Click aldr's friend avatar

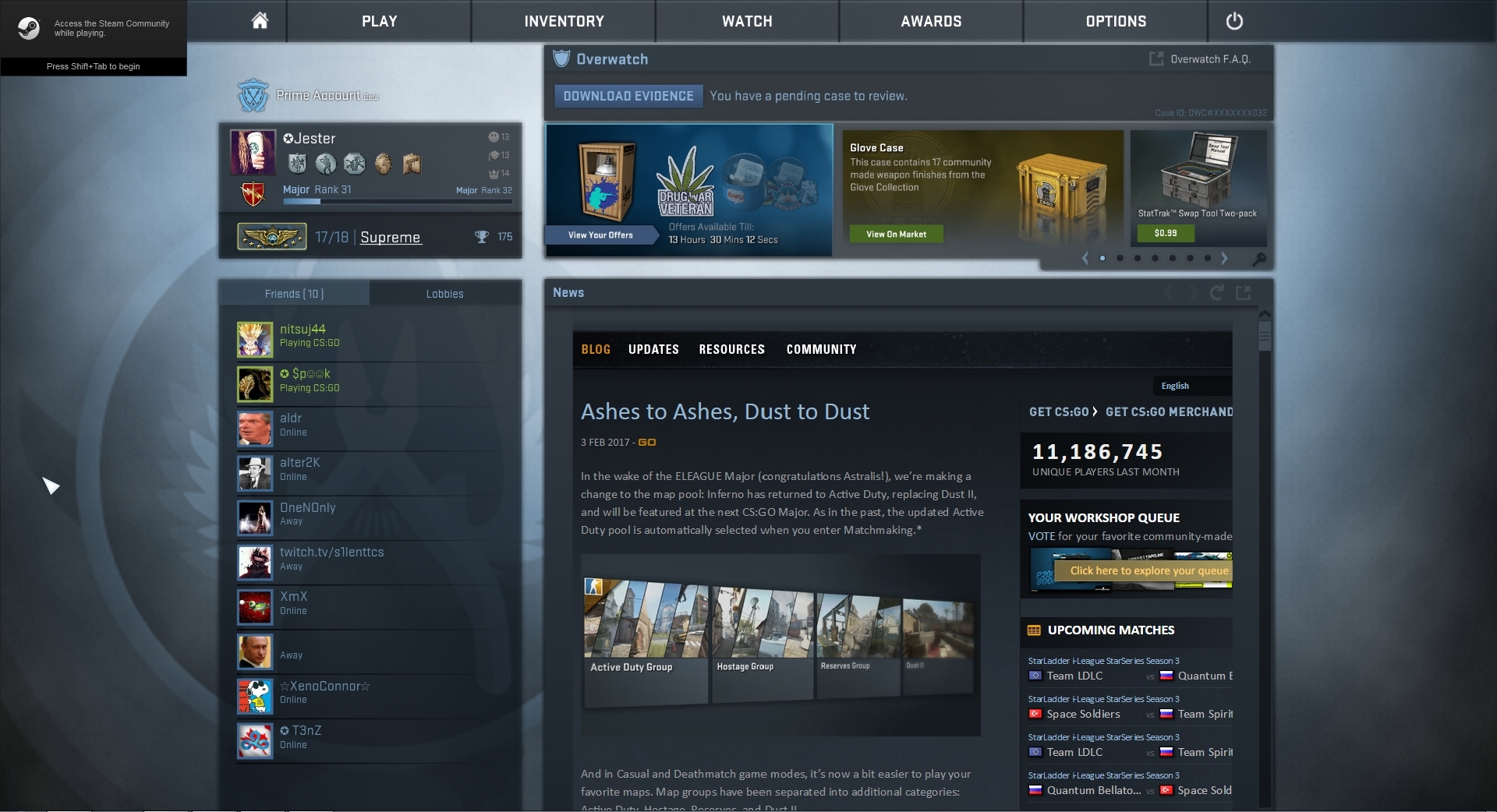click(x=255, y=429)
